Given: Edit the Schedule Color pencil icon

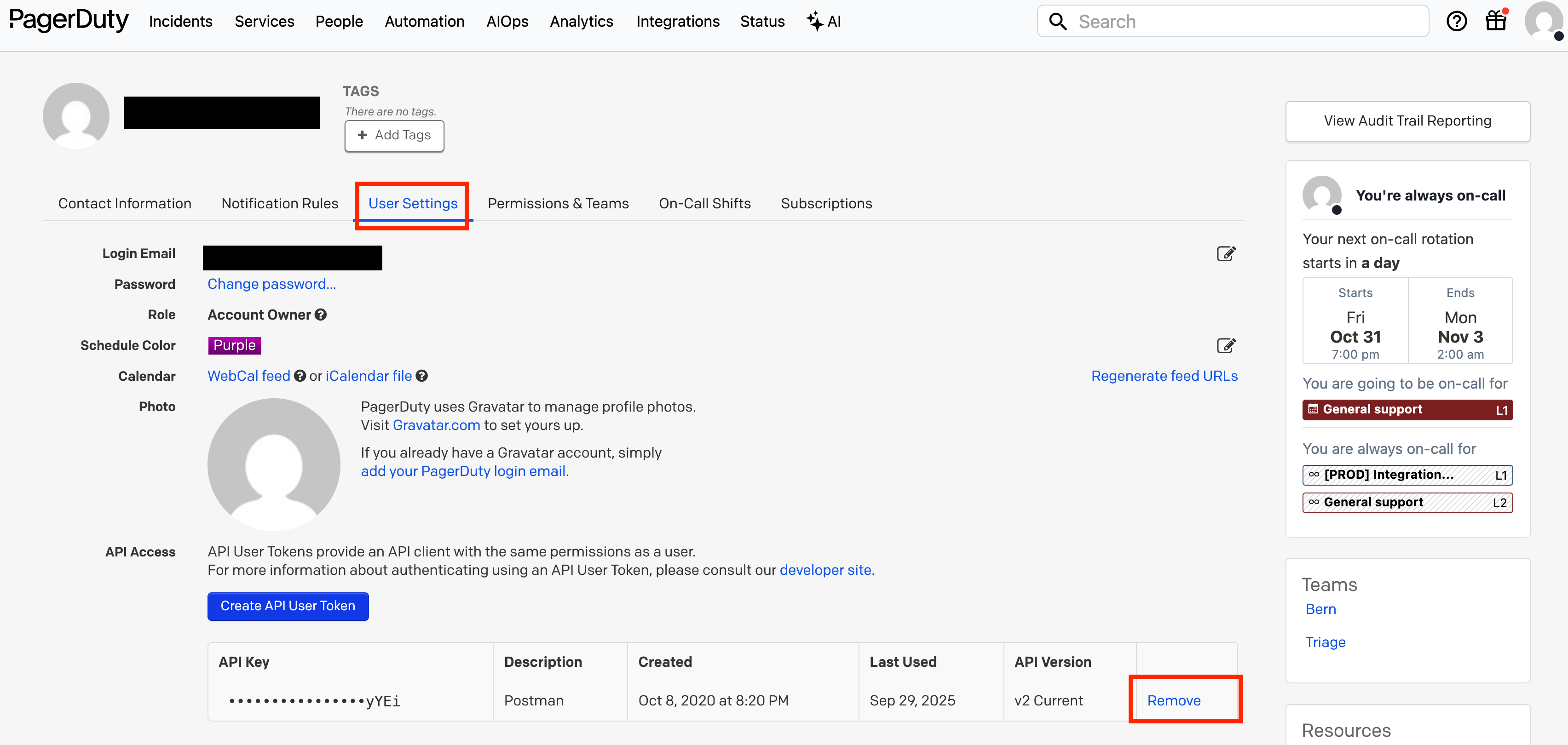Looking at the screenshot, I should click(x=1226, y=345).
